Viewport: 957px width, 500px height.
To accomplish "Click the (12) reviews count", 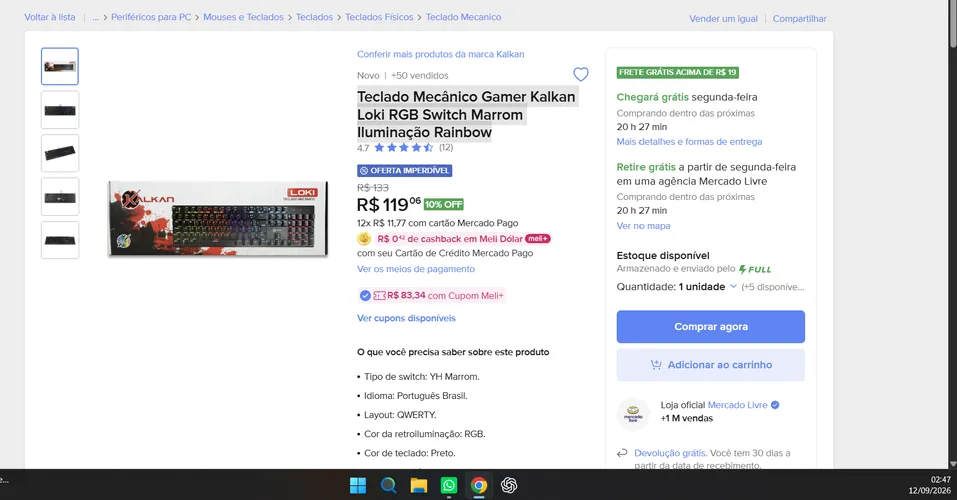I will (x=446, y=147).
